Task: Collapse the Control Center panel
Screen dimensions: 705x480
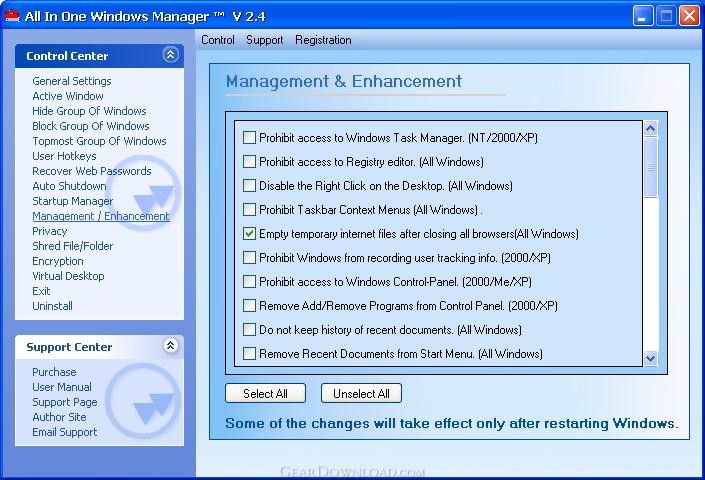Action: pyautogui.click(x=170, y=55)
